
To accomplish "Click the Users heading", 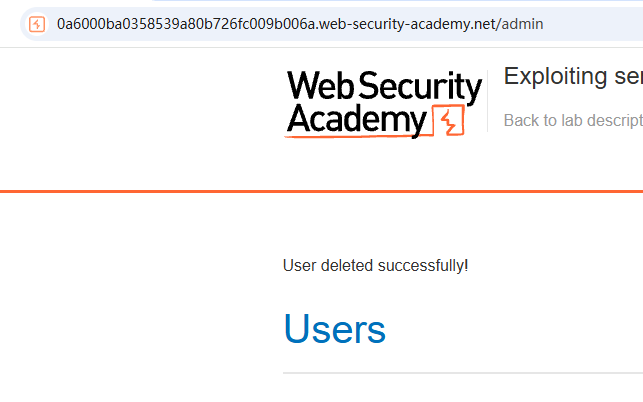I will point(335,329).
